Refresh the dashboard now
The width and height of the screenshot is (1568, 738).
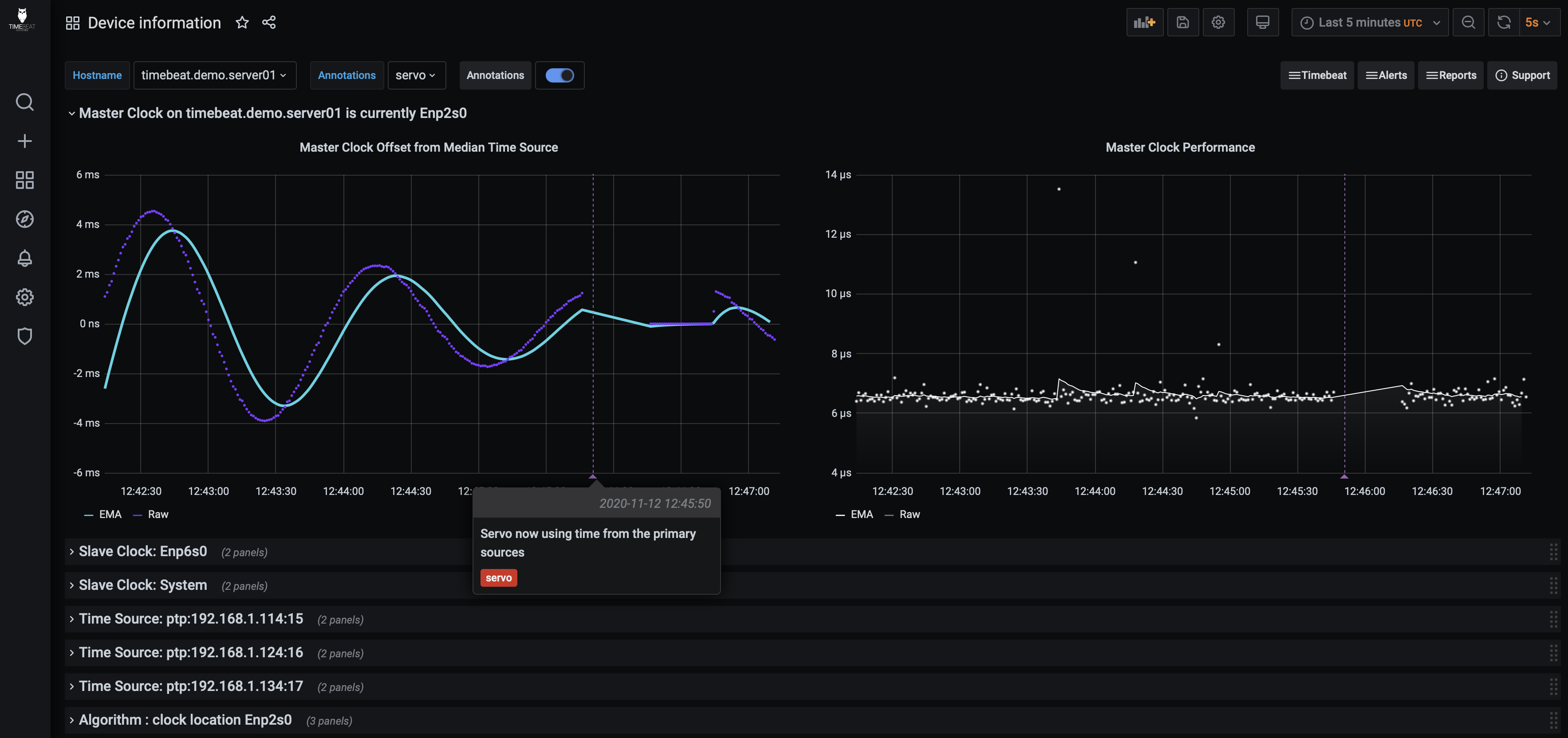point(1504,23)
